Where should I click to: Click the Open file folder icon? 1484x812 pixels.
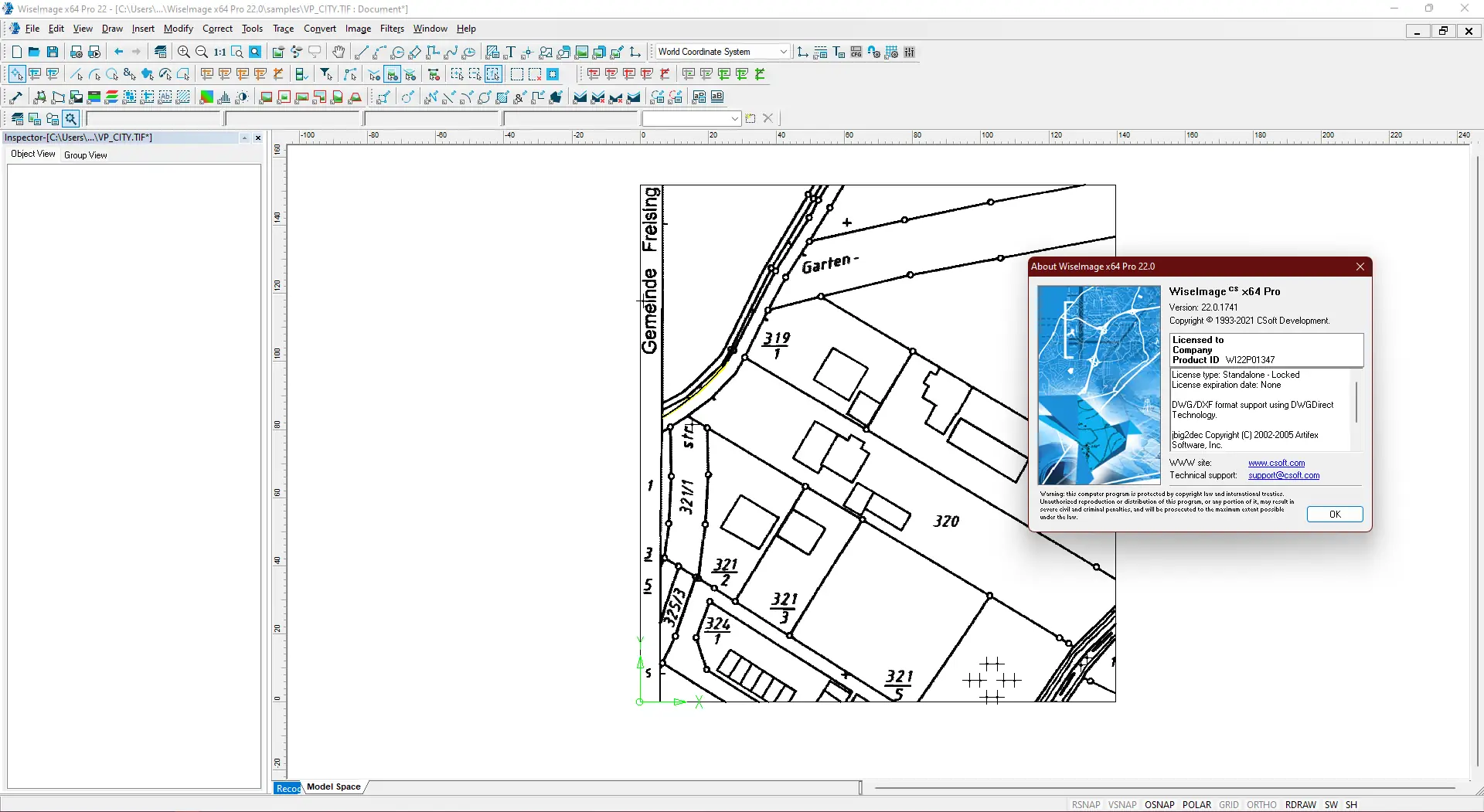tap(34, 52)
